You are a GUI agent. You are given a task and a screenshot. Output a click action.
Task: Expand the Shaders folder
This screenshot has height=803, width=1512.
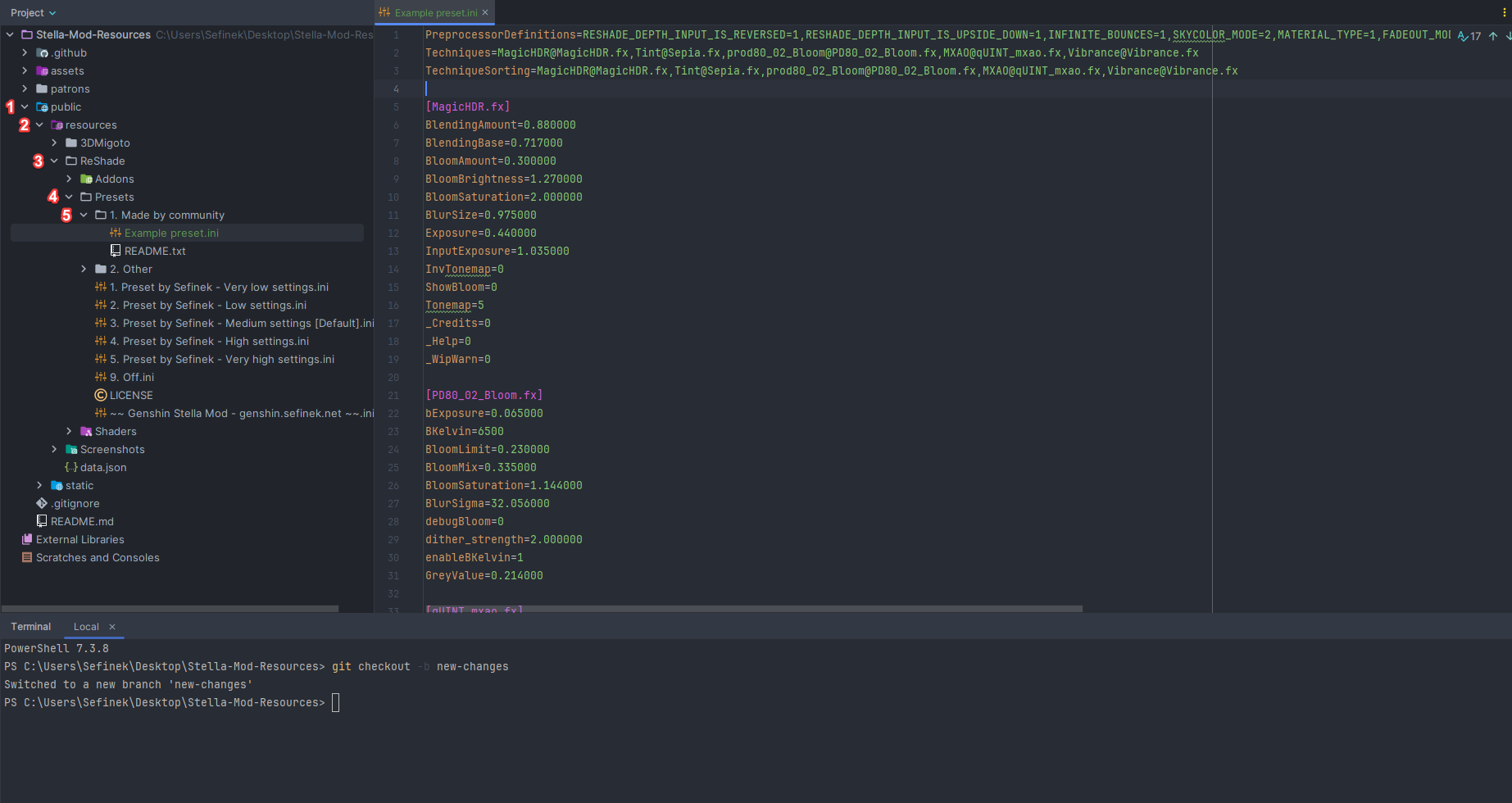click(69, 431)
